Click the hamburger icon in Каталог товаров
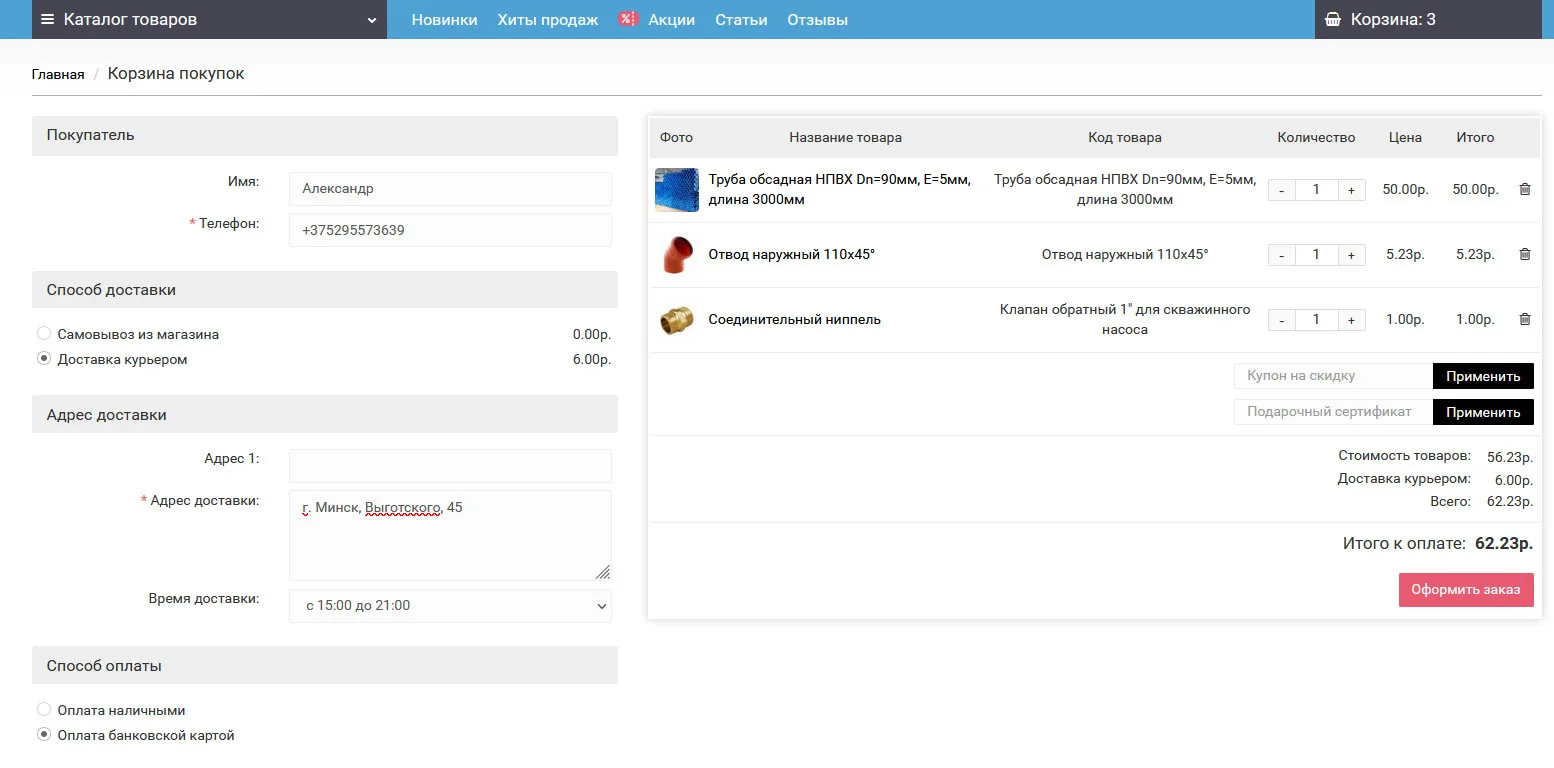 (x=47, y=19)
